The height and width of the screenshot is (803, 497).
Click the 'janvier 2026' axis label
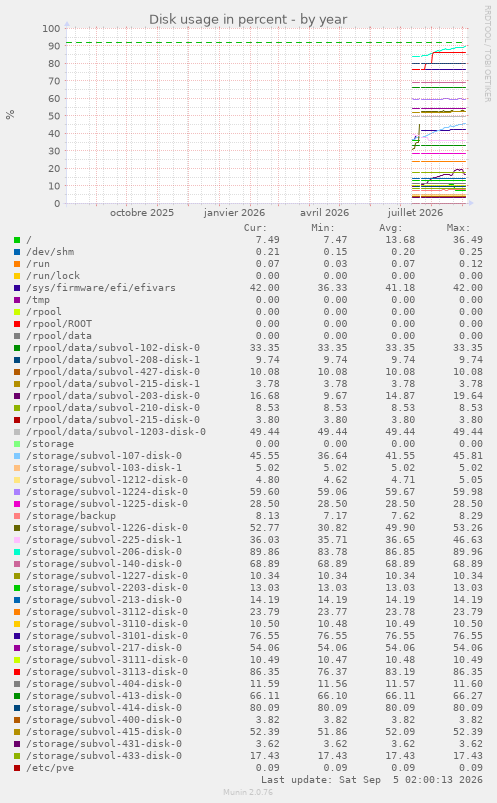pos(234,213)
